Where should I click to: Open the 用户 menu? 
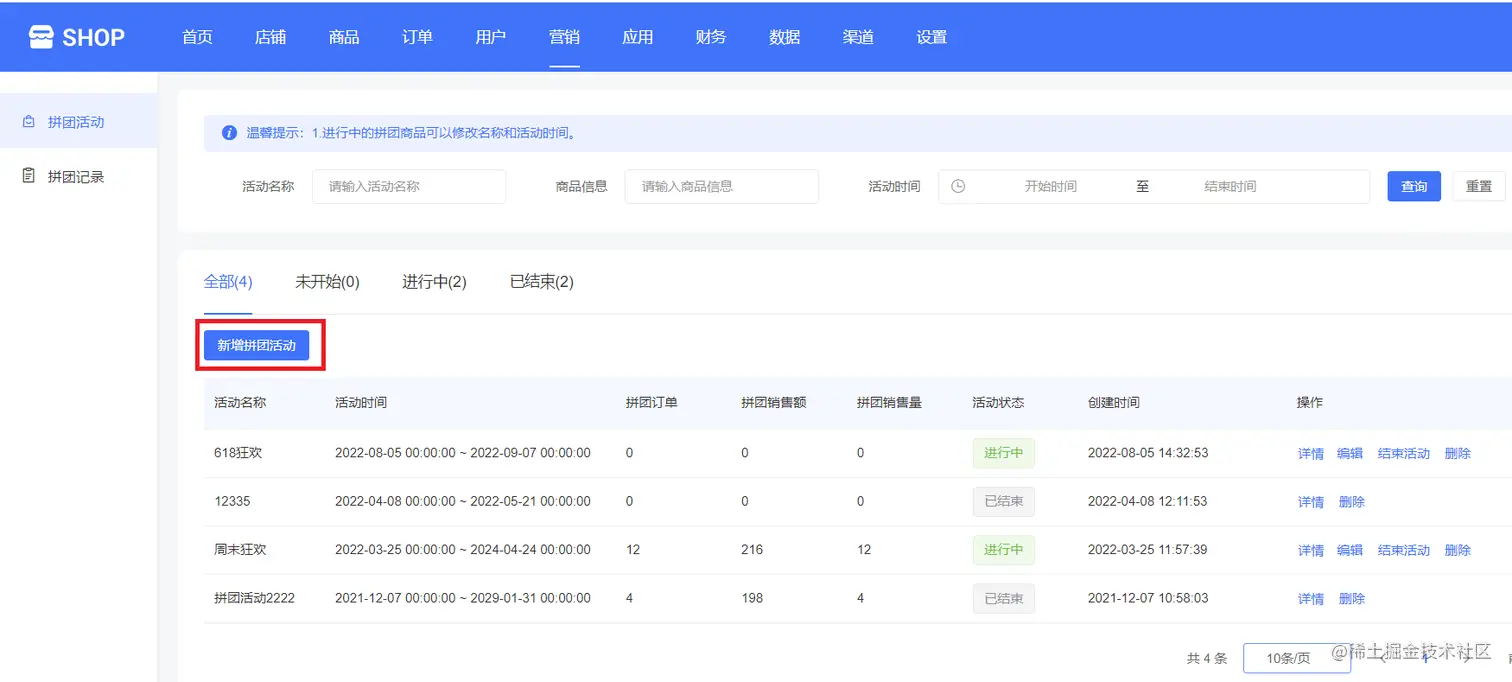point(491,37)
